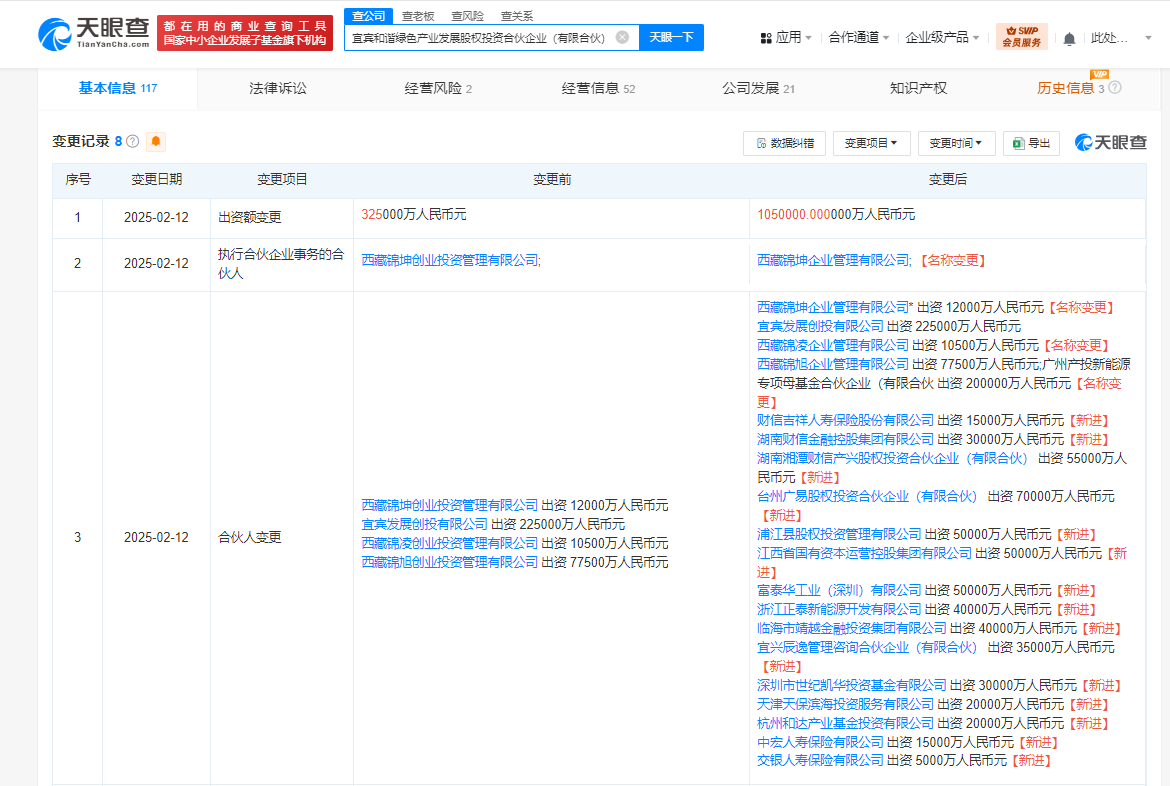The height and width of the screenshot is (786, 1170).
Task: Open the user account dropdown arrow
Action: tap(1148, 38)
